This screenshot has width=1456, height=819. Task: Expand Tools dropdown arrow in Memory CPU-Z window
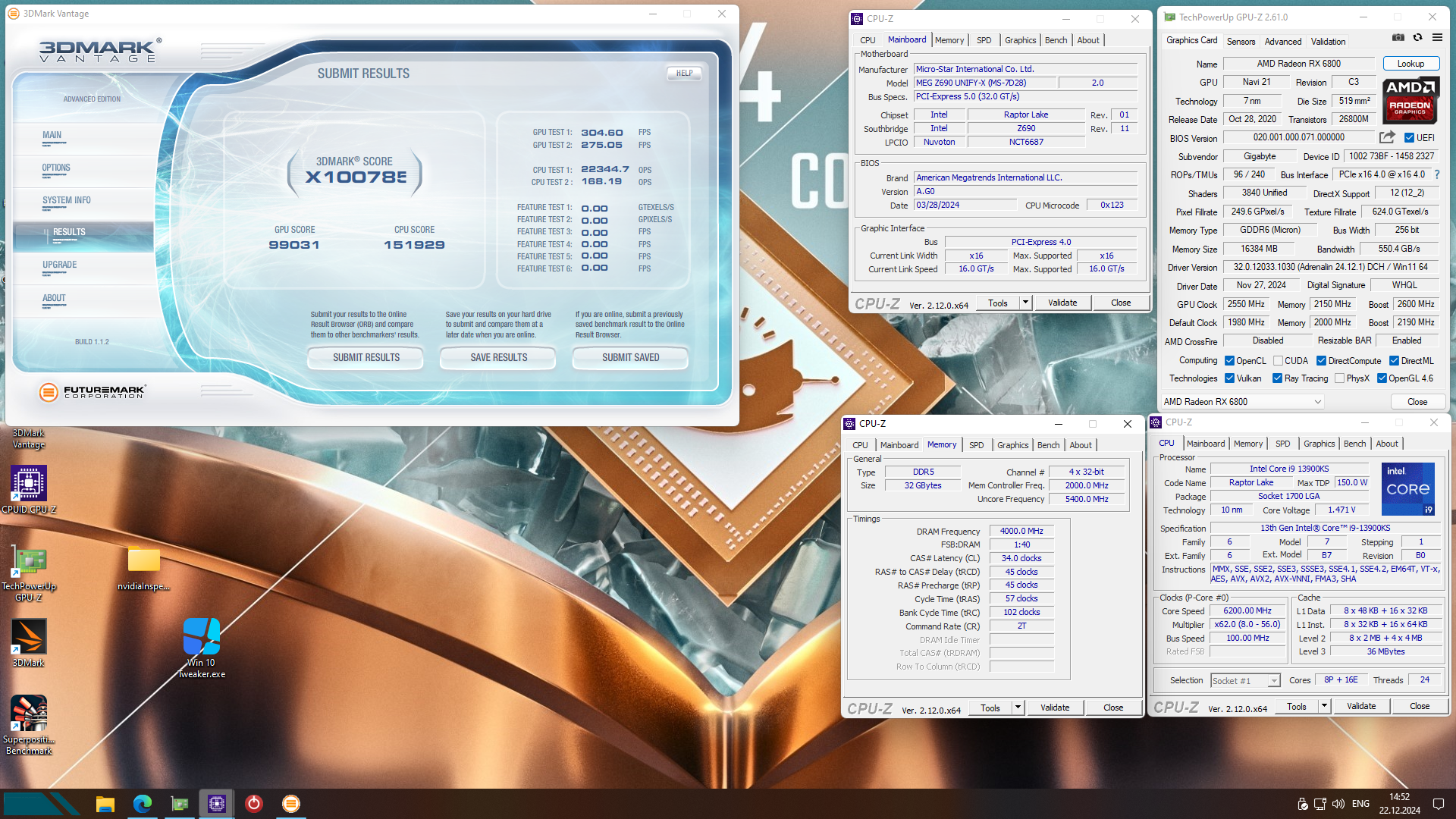coord(1018,708)
